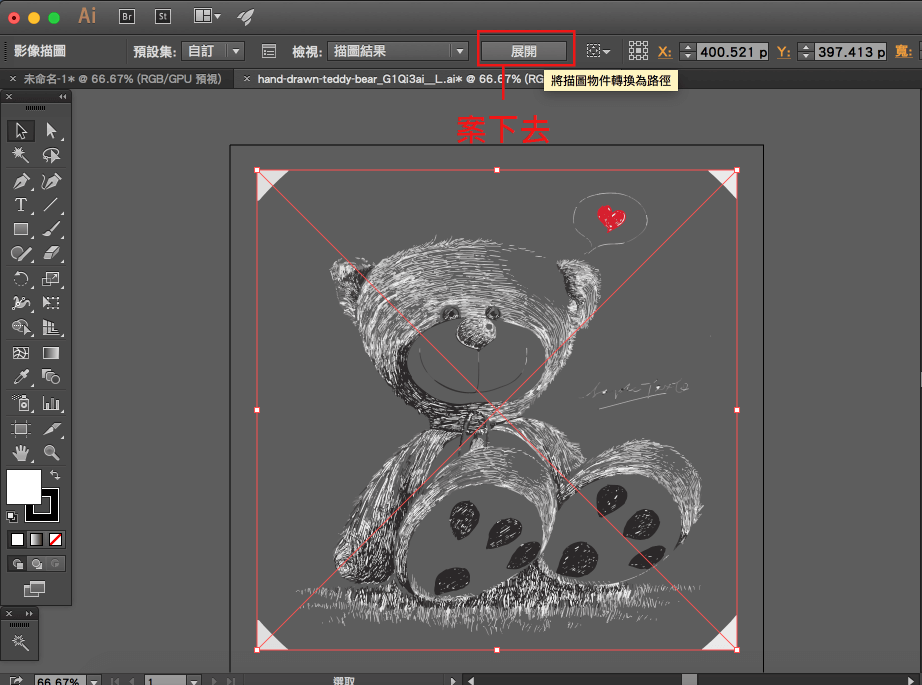Select the Type tool

click(x=21, y=205)
